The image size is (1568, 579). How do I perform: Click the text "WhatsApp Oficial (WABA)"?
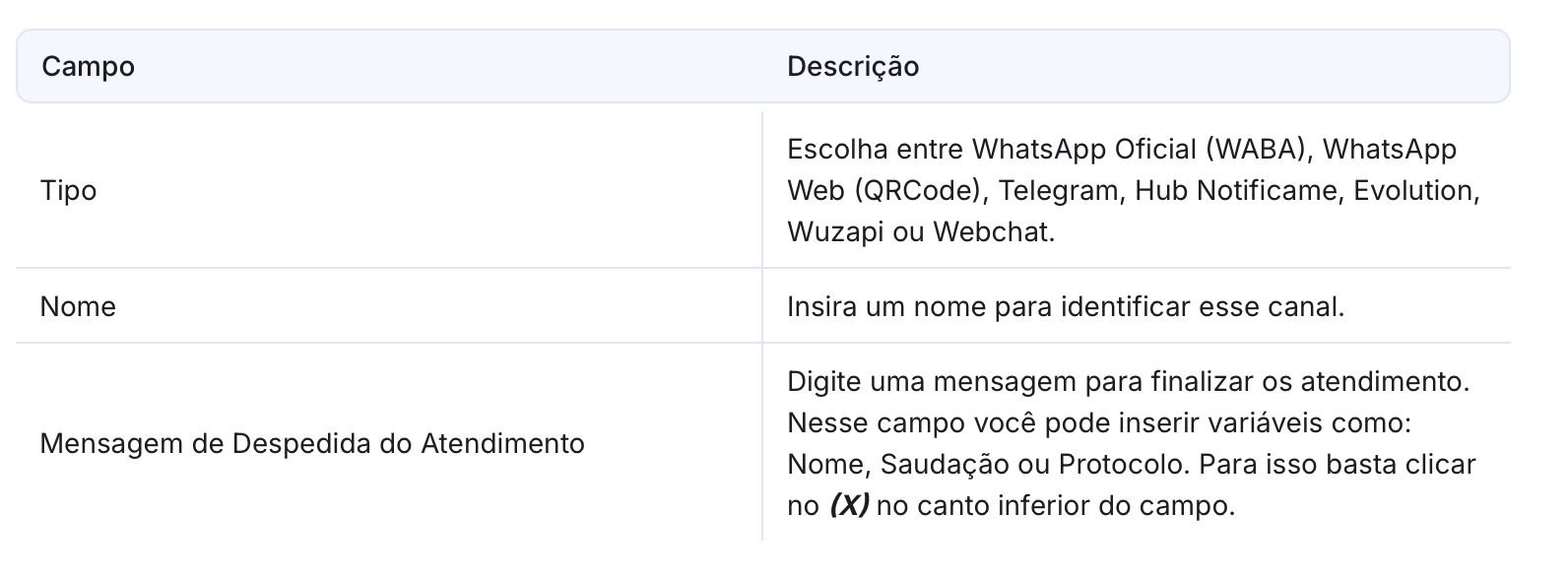click(1143, 149)
